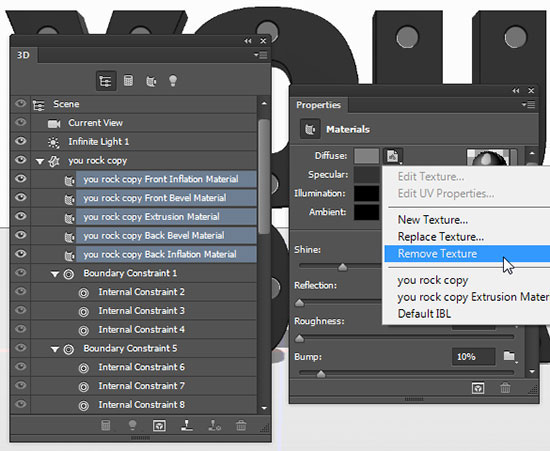The width and height of the screenshot is (550, 451).
Task: Collapse Boundary Constraint 5 group
Action: click(x=55, y=349)
